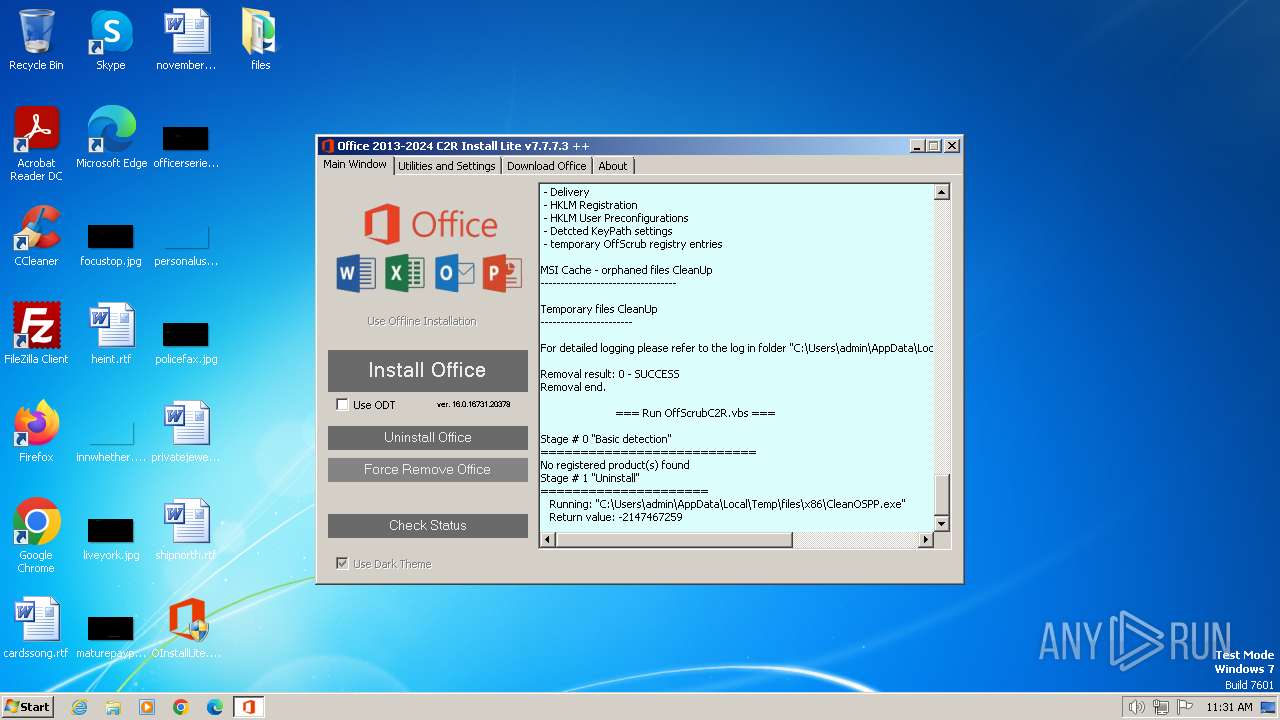Open the november Word document icon
This screenshot has height=720, width=1280.
point(186,40)
